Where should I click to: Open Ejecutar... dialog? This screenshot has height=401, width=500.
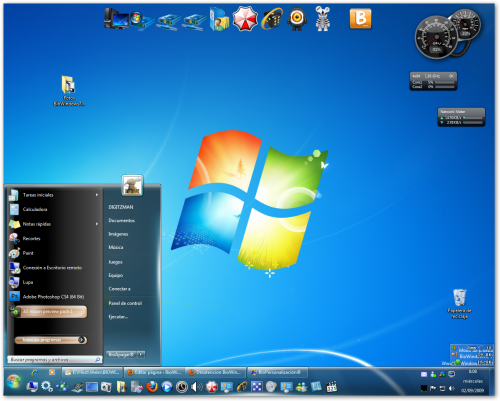118,317
